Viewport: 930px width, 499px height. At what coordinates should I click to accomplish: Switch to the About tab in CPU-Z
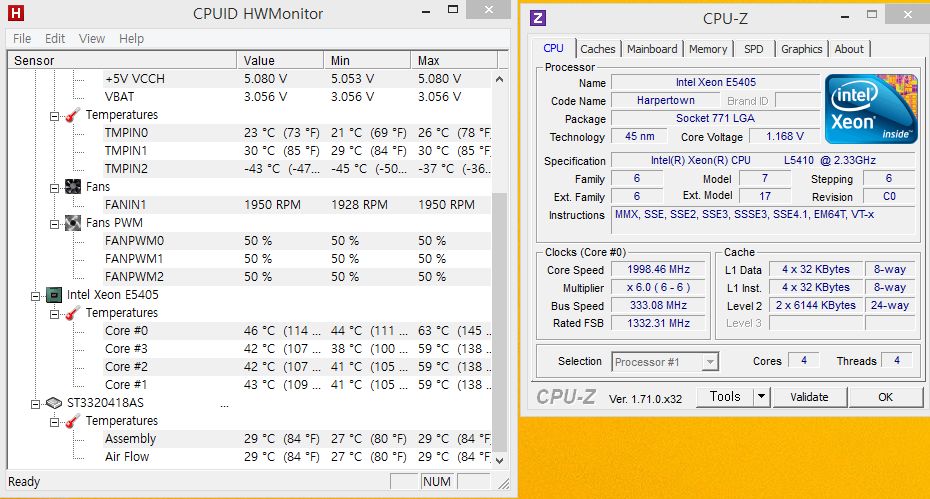pos(849,49)
